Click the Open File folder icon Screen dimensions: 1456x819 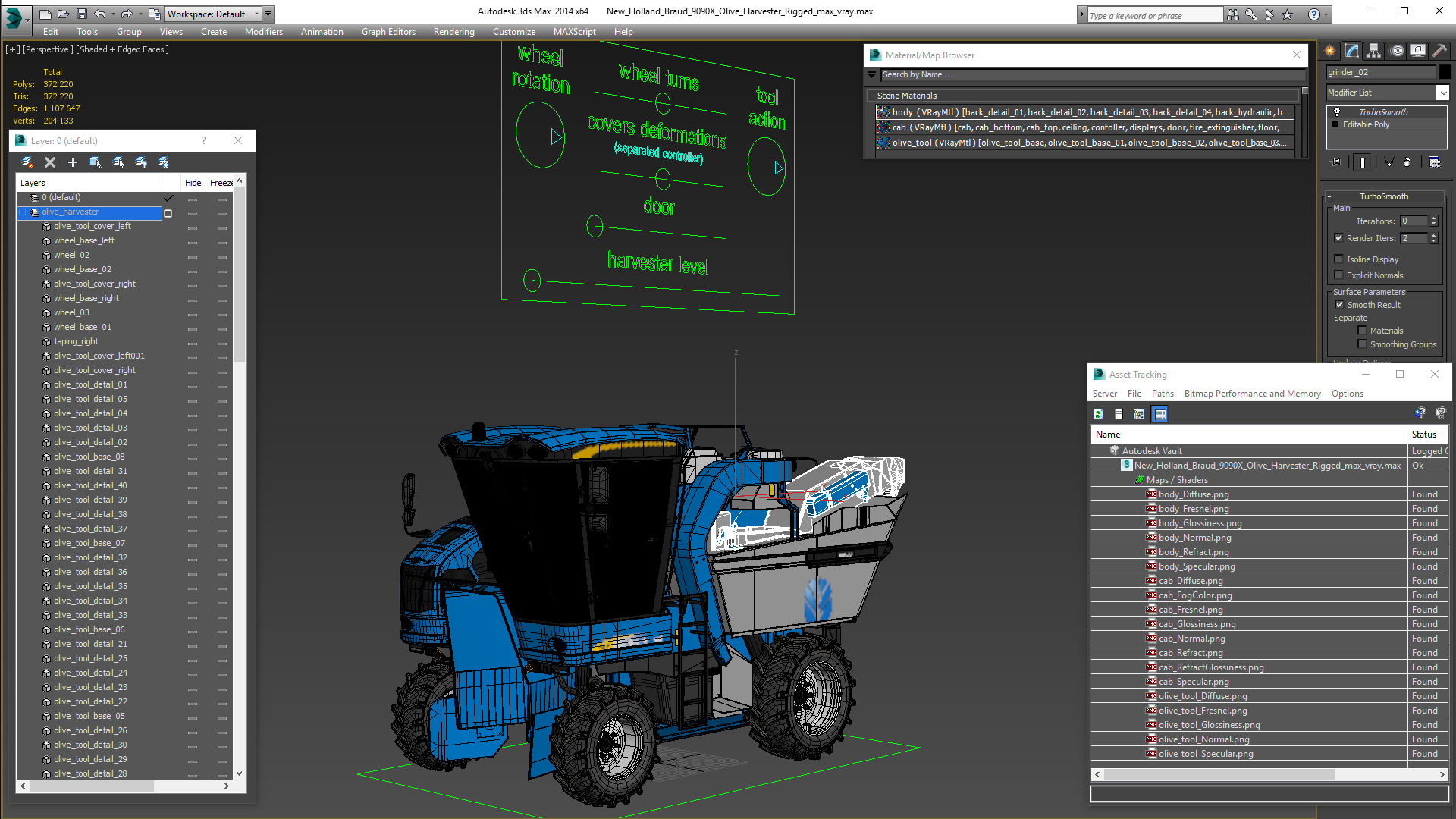64,14
